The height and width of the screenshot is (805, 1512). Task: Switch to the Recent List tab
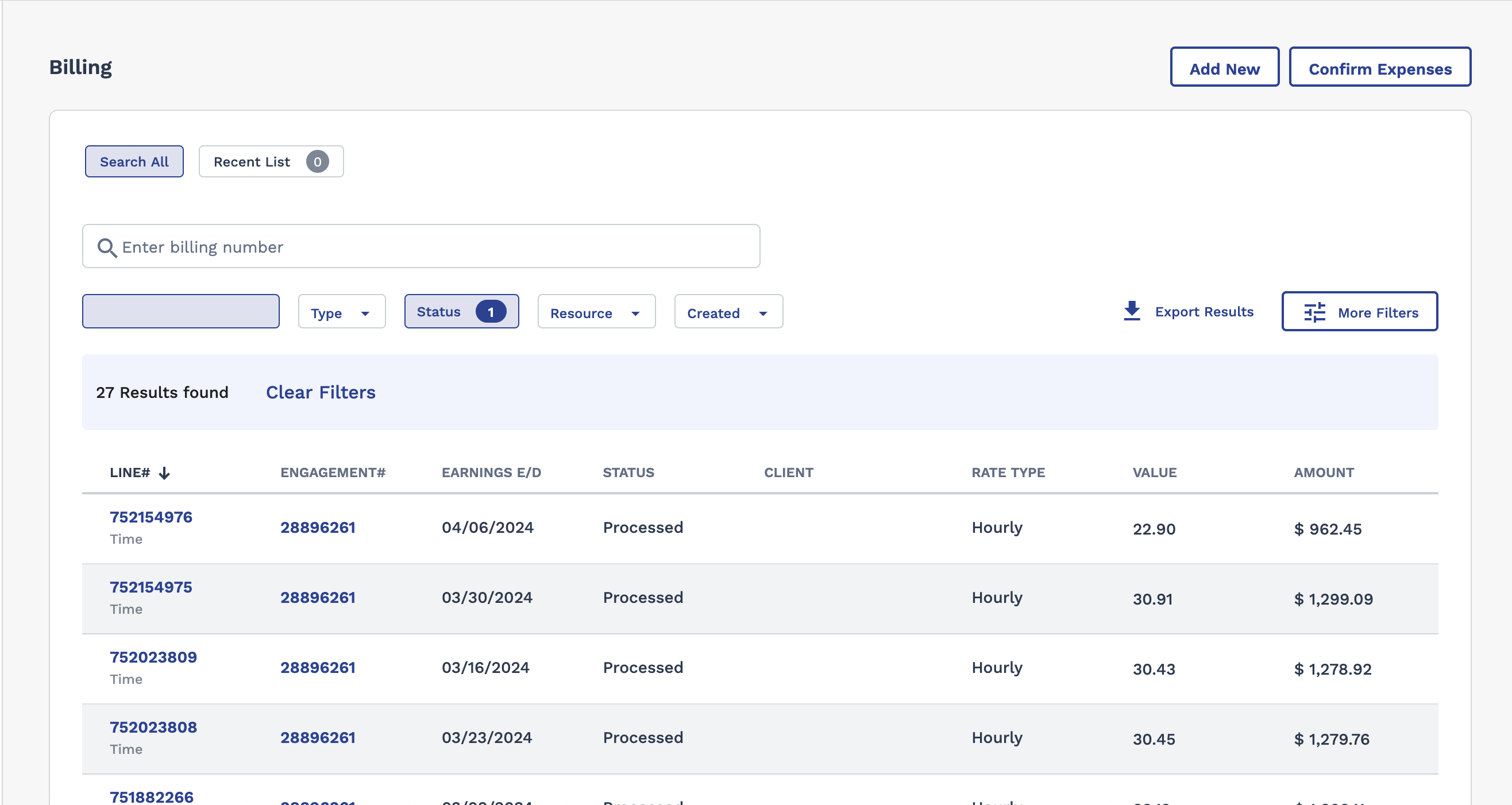(x=252, y=162)
